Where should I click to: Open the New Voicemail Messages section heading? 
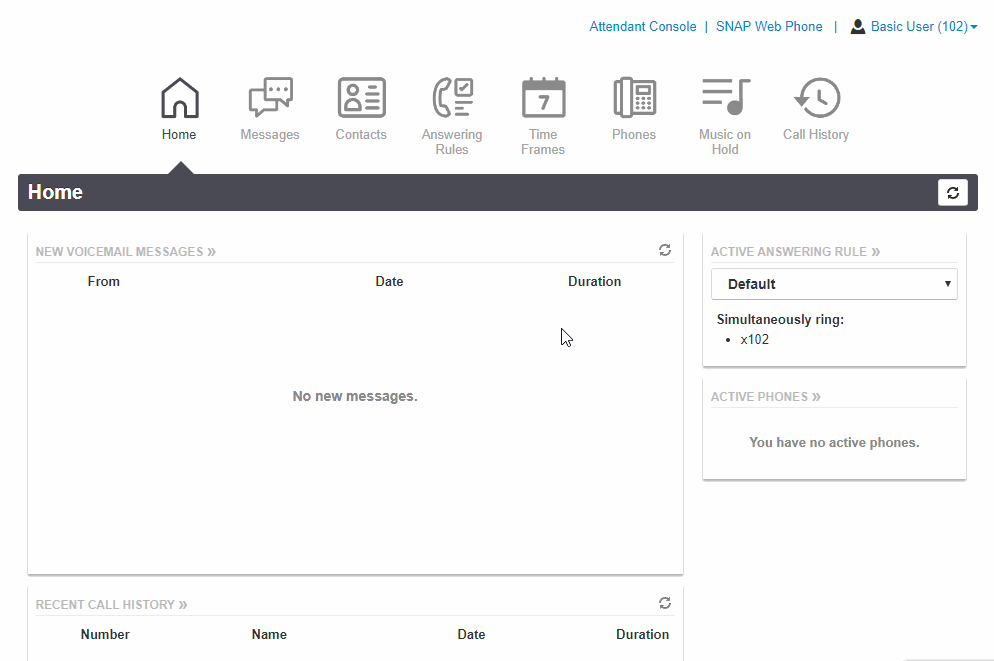(125, 252)
